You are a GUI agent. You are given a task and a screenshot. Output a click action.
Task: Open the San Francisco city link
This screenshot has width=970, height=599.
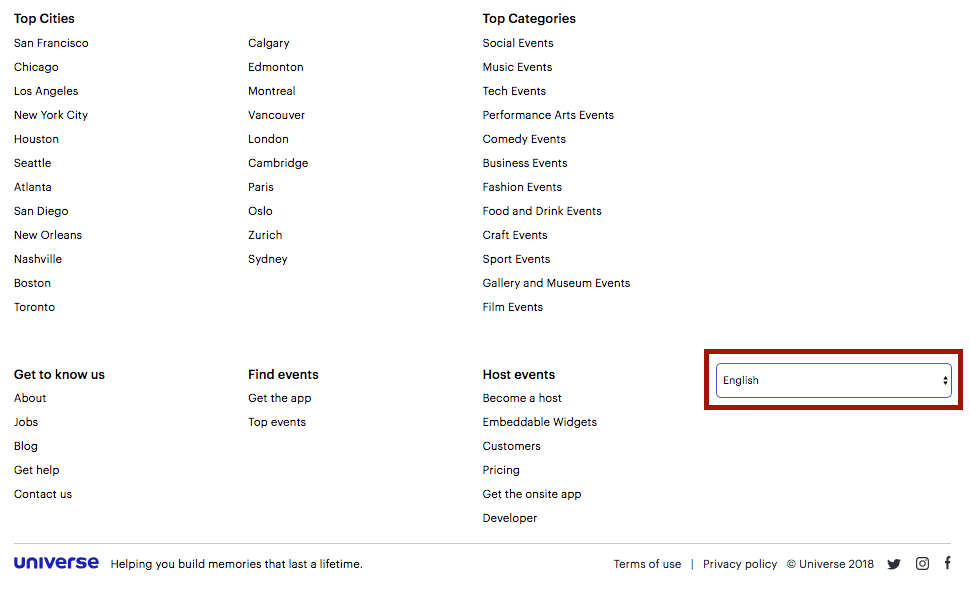click(51, 43)
